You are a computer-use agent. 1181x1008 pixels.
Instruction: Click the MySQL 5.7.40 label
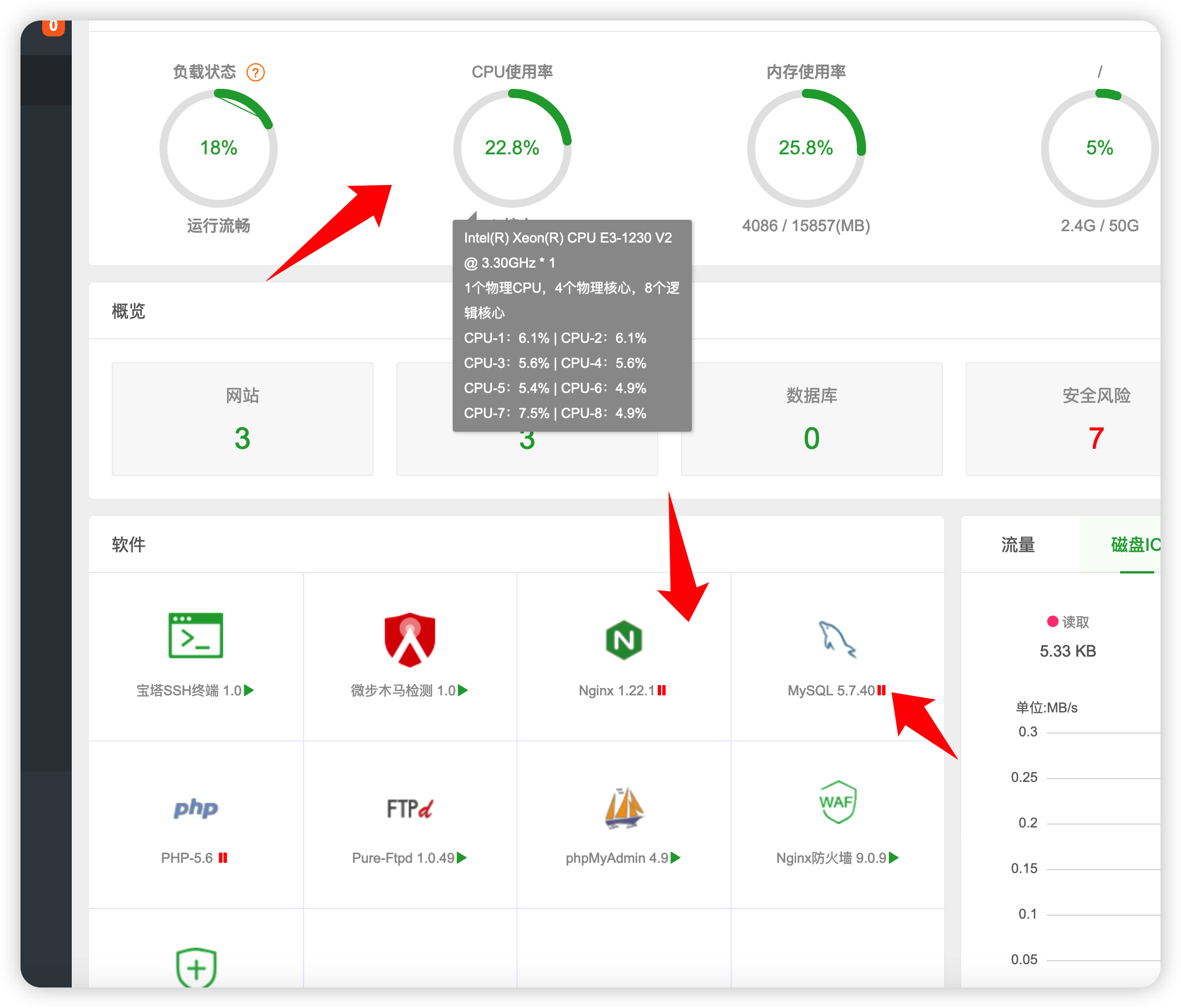(x=831, y=690)
